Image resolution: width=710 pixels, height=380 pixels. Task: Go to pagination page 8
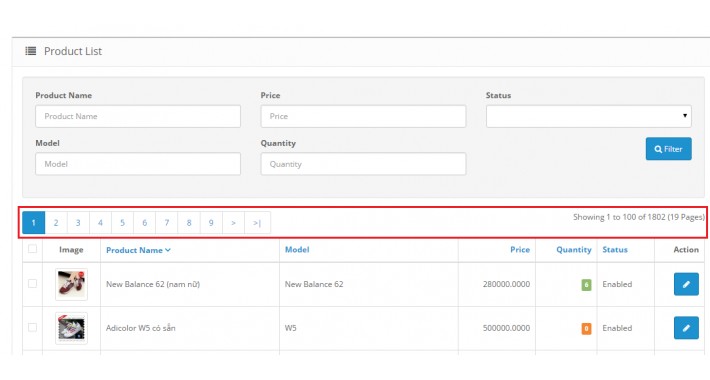[x=189, y=223]
